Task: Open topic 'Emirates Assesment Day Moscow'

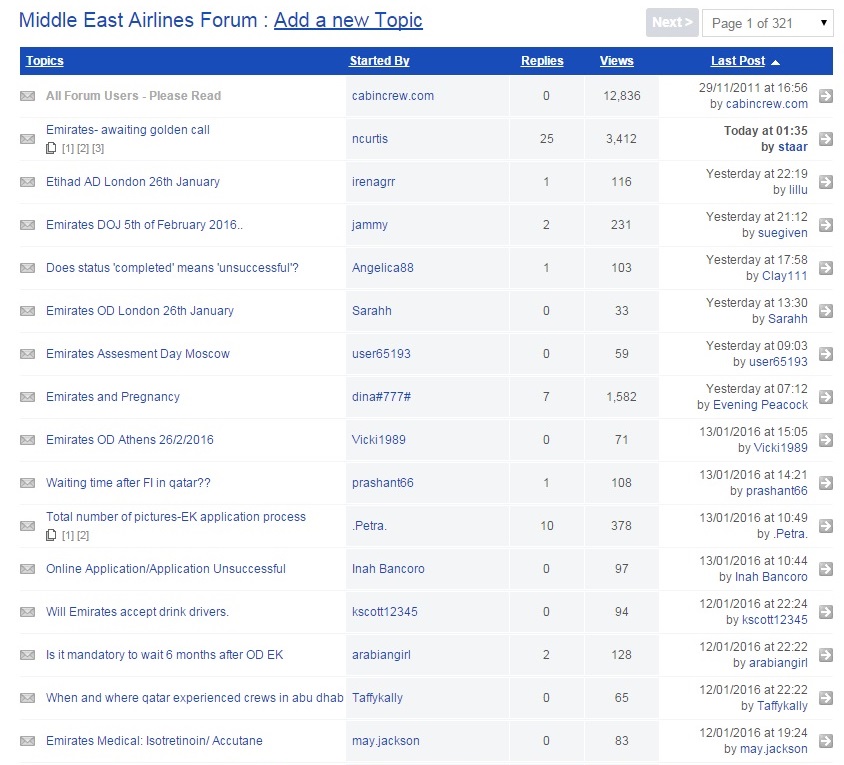Action: (138, 354)
